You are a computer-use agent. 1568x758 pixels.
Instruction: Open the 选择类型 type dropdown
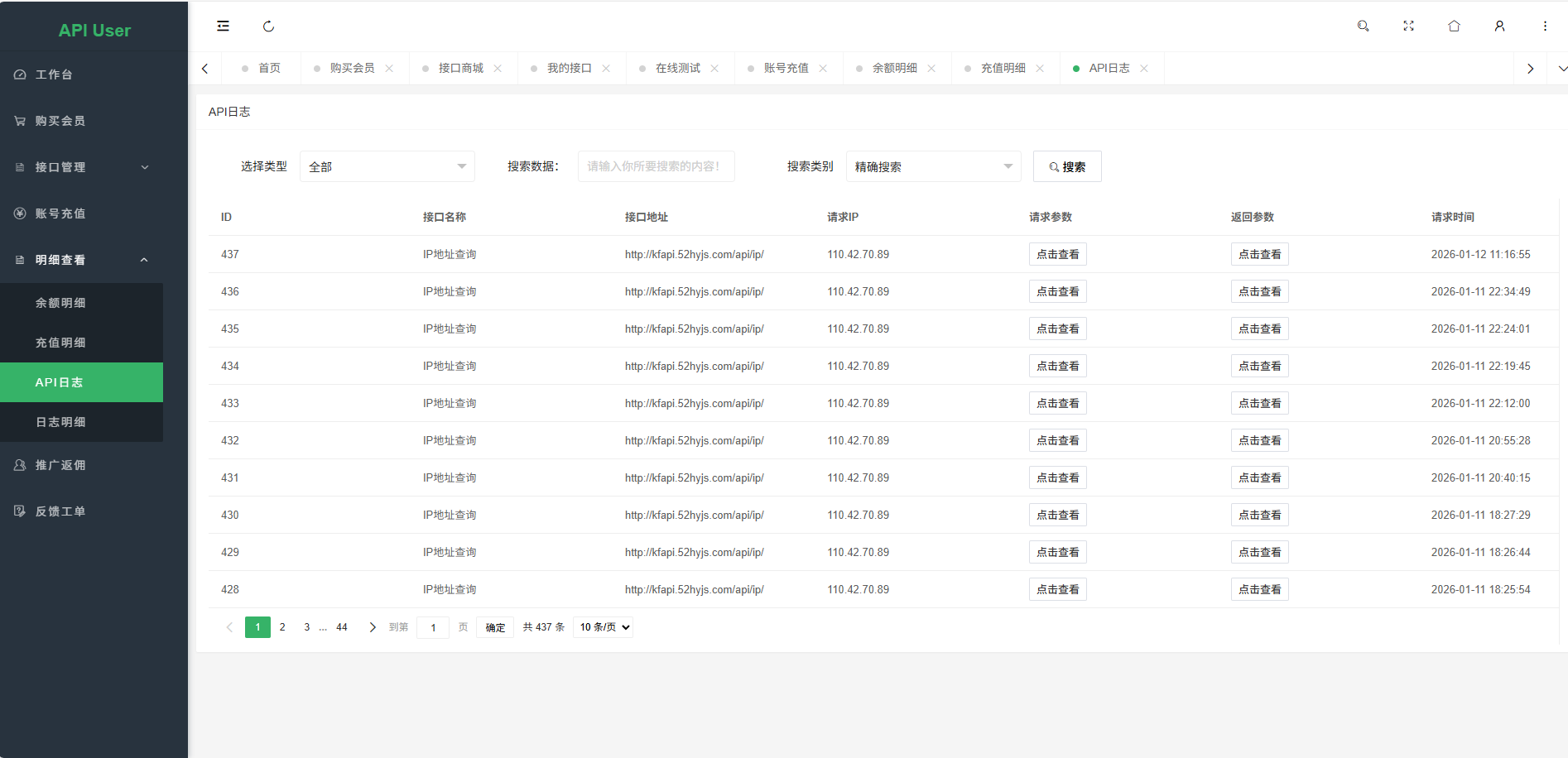pos(387,166)
